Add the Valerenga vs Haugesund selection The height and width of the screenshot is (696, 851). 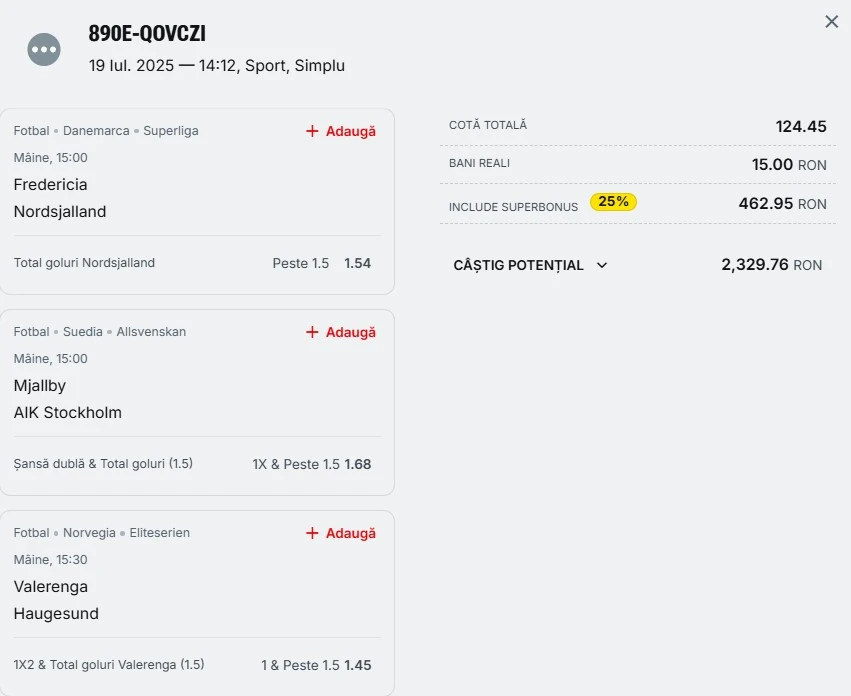pos(341,533)
